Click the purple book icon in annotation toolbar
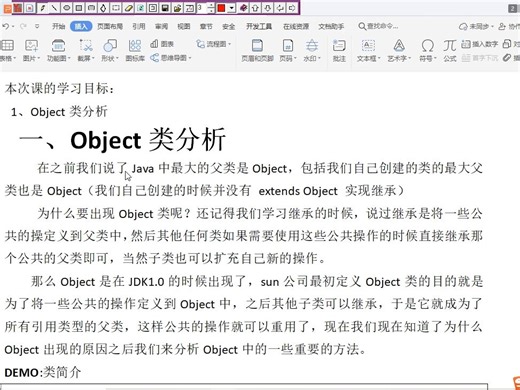Viewport: 520px width, 390px height. click(x=244, y=8)
